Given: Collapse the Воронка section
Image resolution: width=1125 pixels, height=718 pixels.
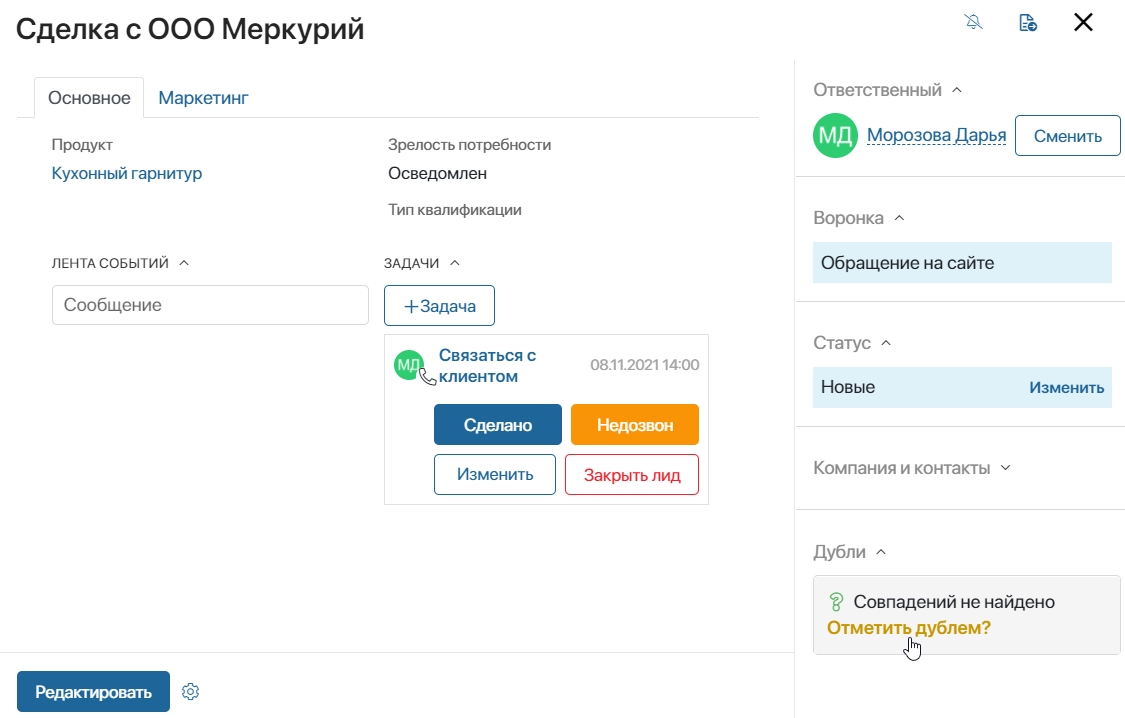Looking at the screenshot, I should [899, 218].
